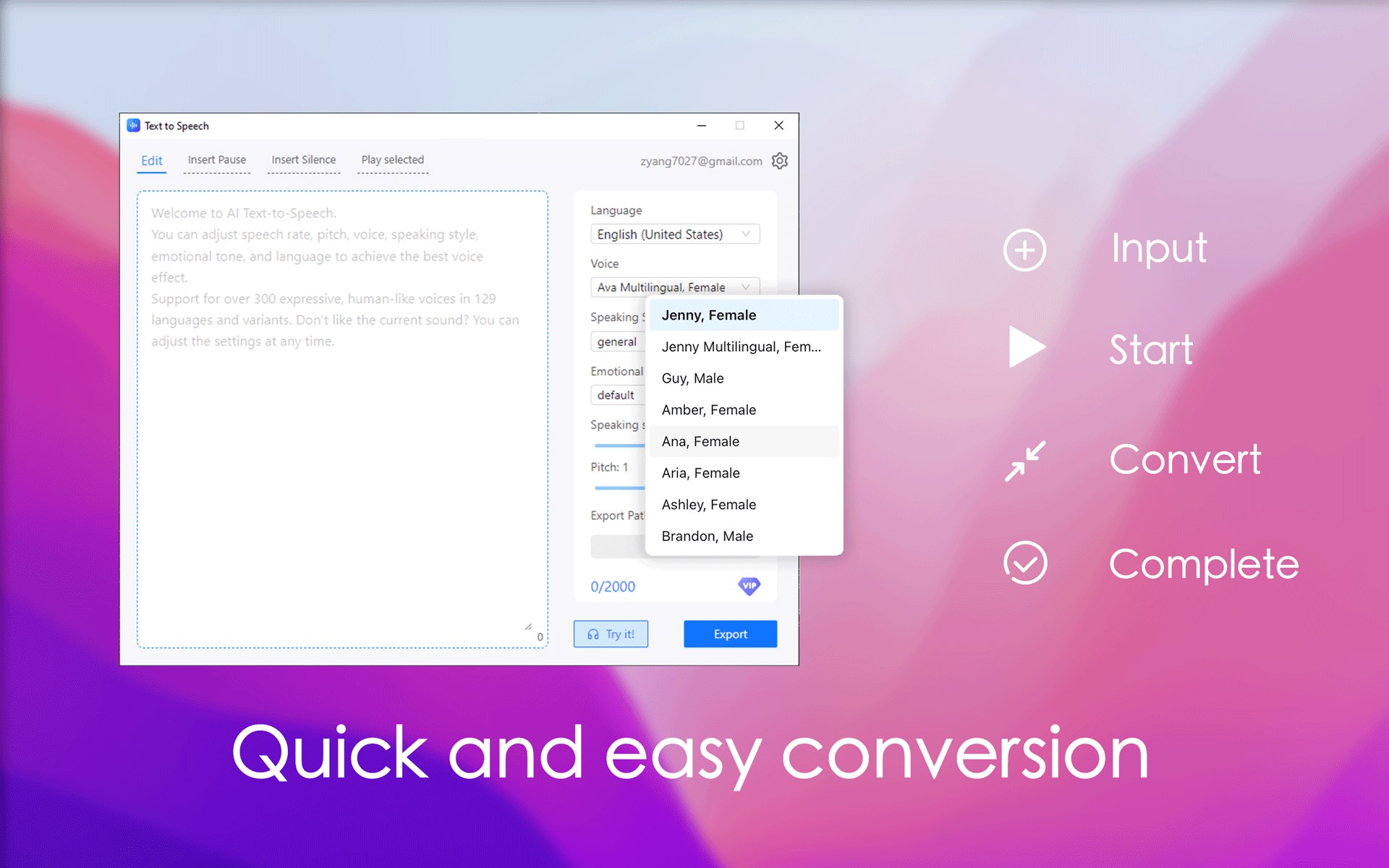This screenshot has width=1389, height=868.
Task: Choose Guy, Male from voice list
Action: tap(692, 378)
